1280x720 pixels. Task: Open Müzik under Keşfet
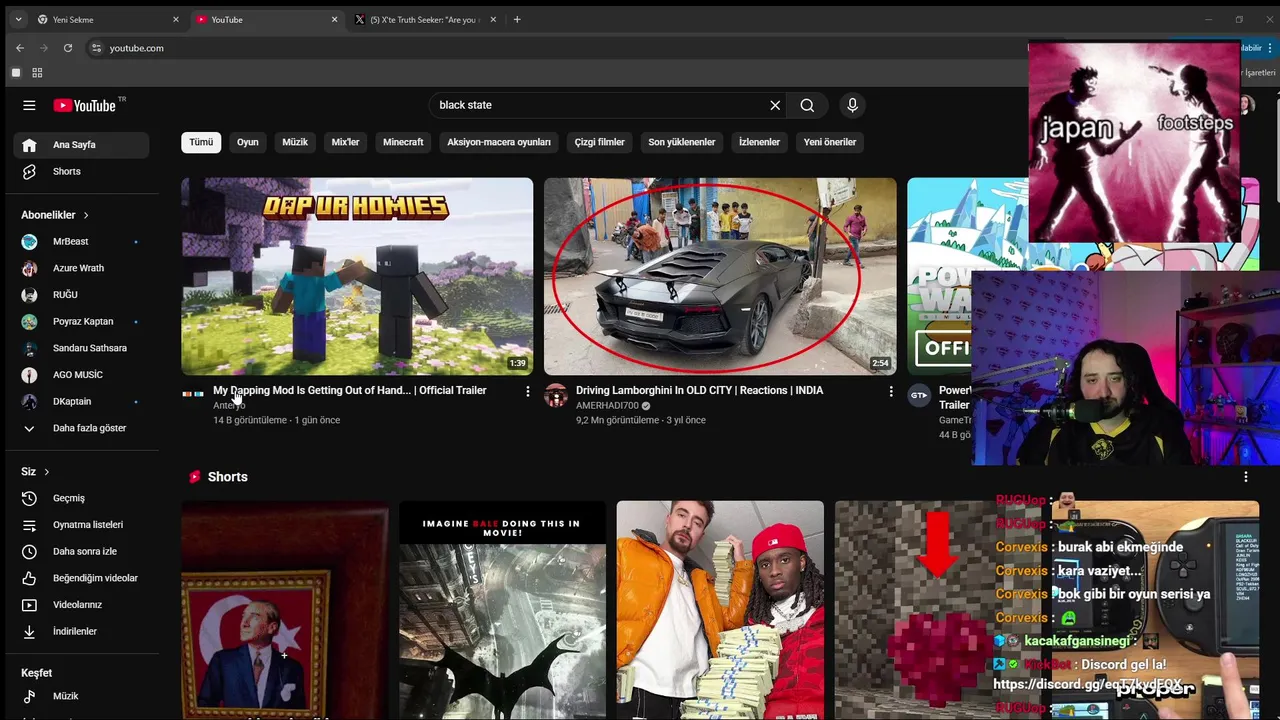(81, 696)
